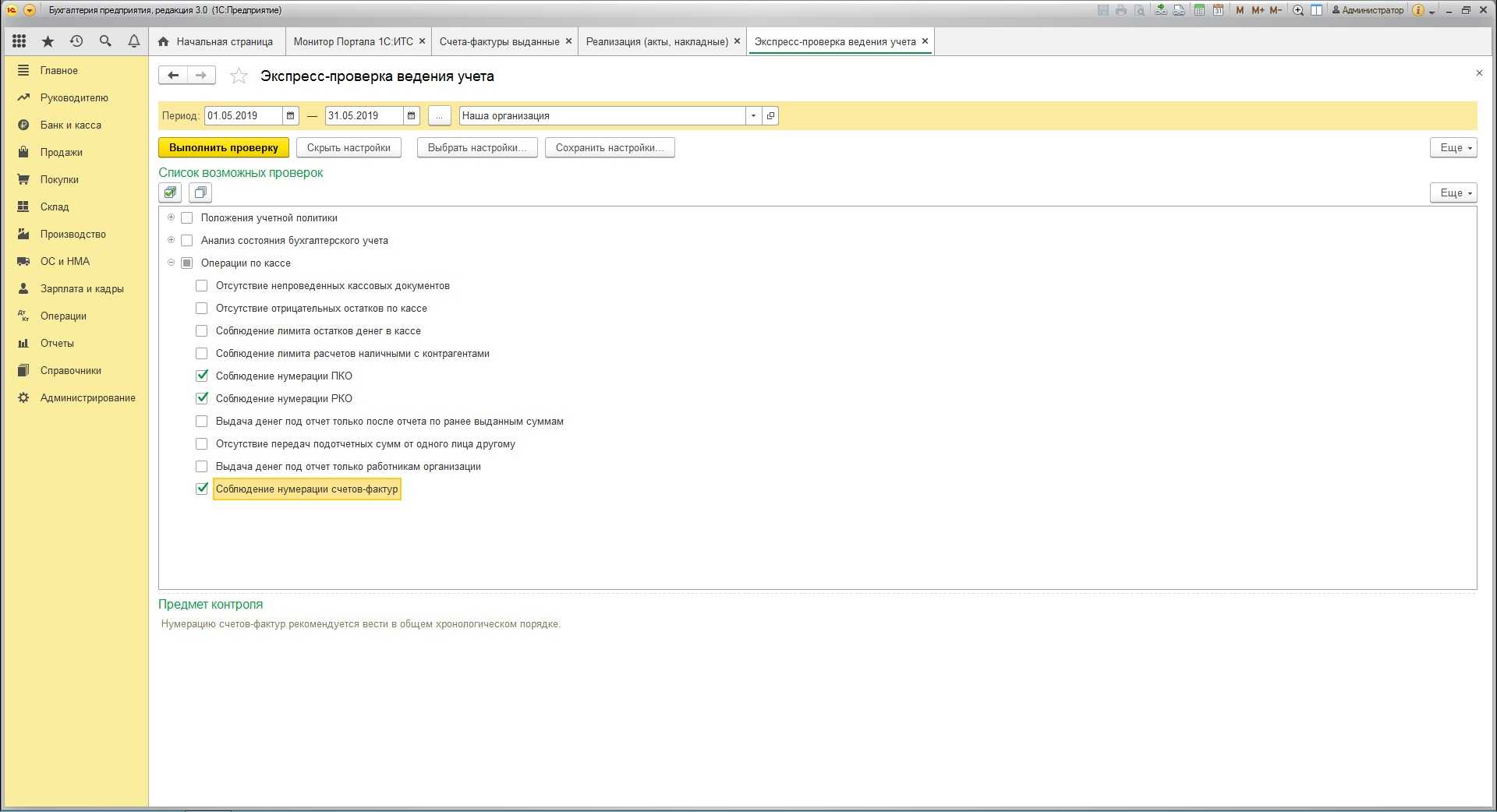Open the sections menu grid icon

[x=19, y=41]
